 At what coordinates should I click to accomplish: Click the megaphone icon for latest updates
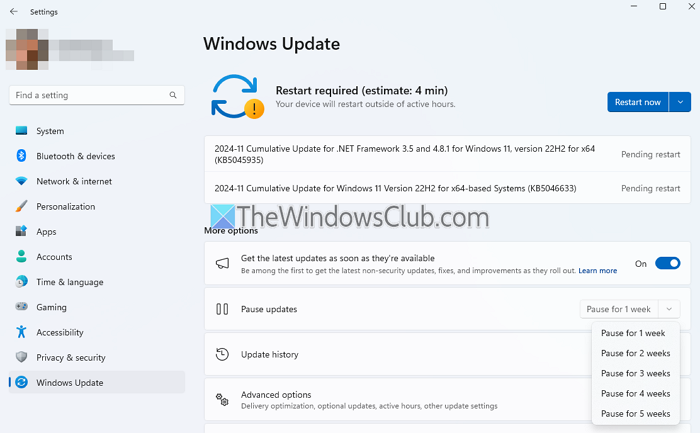pyautogui.click(x=222, y=263)
